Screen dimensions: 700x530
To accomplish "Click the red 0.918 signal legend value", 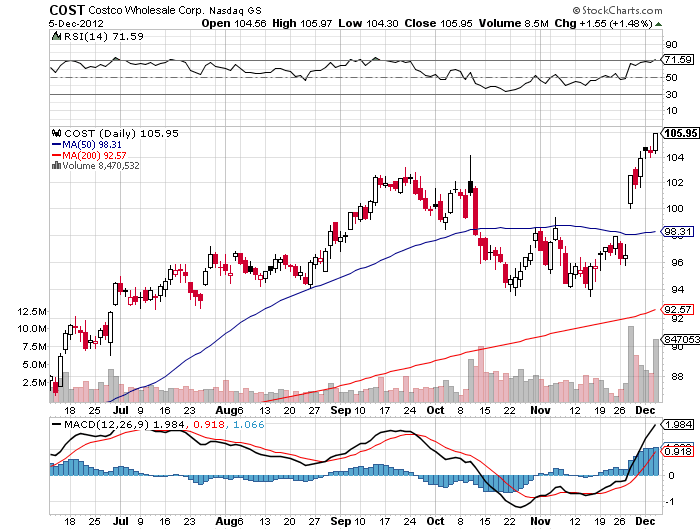I will (209, 424).
